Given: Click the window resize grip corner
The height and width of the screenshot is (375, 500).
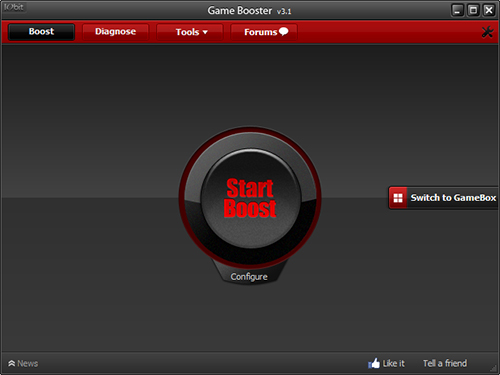Looking at the screenshot, I should click(x=494, y=368).
